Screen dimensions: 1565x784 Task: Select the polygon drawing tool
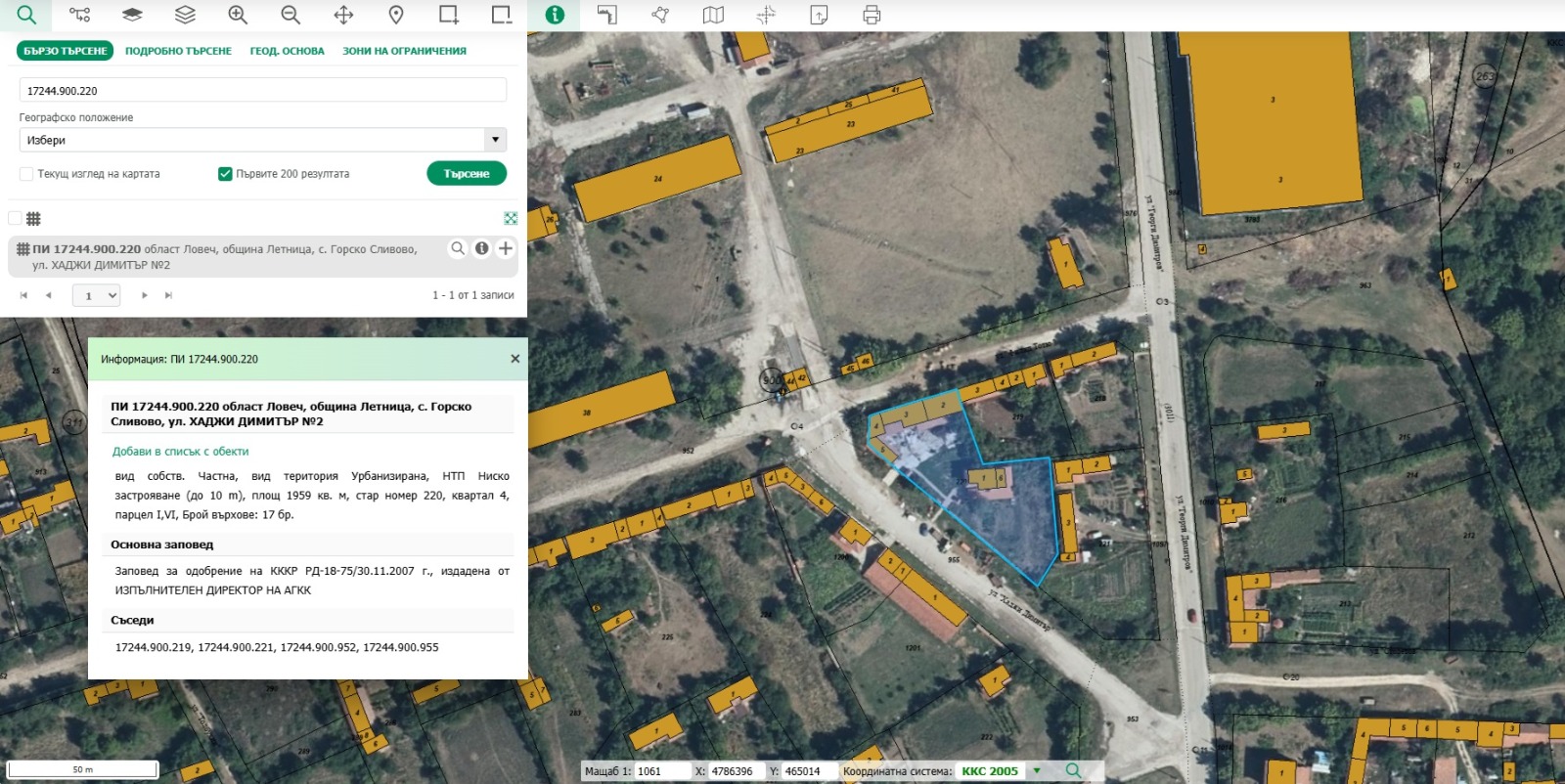[660, 15]
